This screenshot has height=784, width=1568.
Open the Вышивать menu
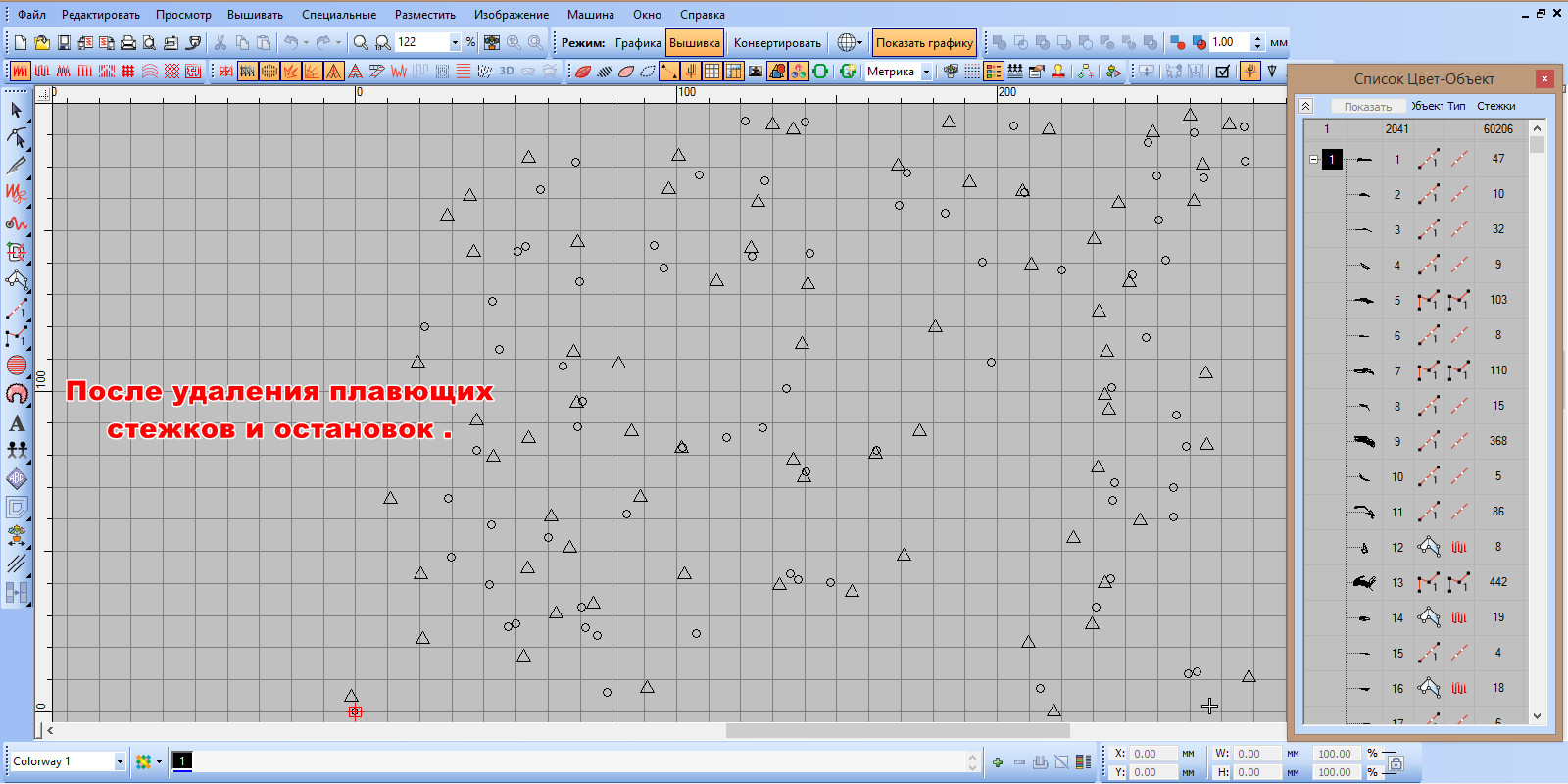coord(255,15)
